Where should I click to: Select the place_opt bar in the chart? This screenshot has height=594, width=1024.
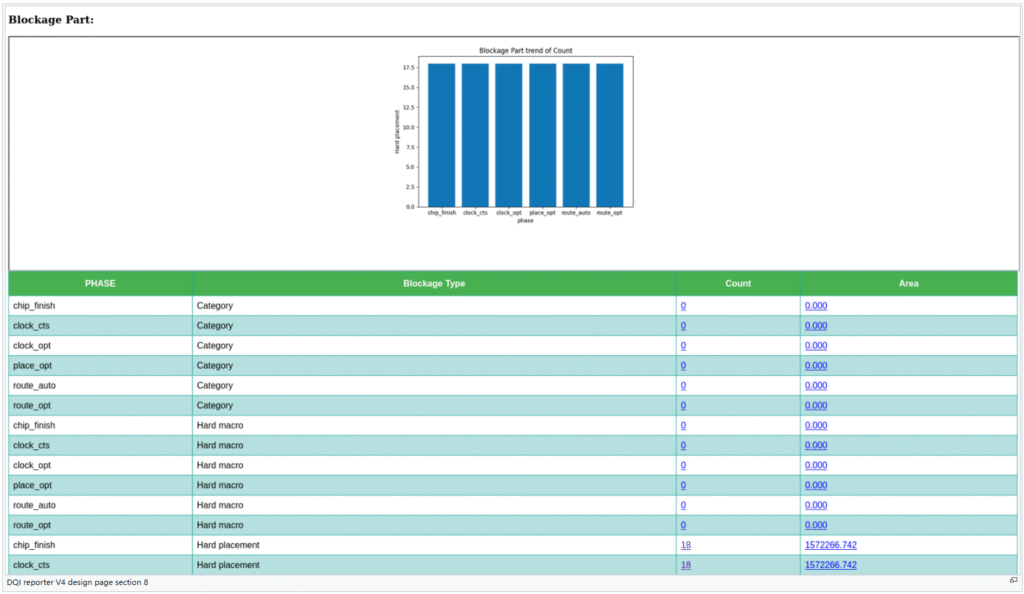pyautogui.click(x=542, y=135)
